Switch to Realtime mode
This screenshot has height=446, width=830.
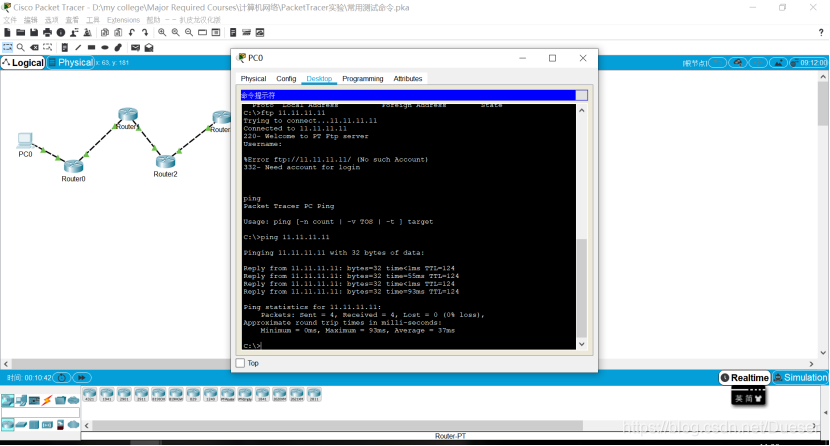[744, 378]
